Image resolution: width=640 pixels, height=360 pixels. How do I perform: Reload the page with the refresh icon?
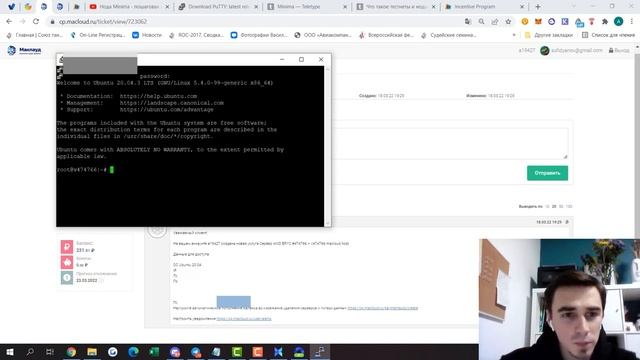[36, 21]
